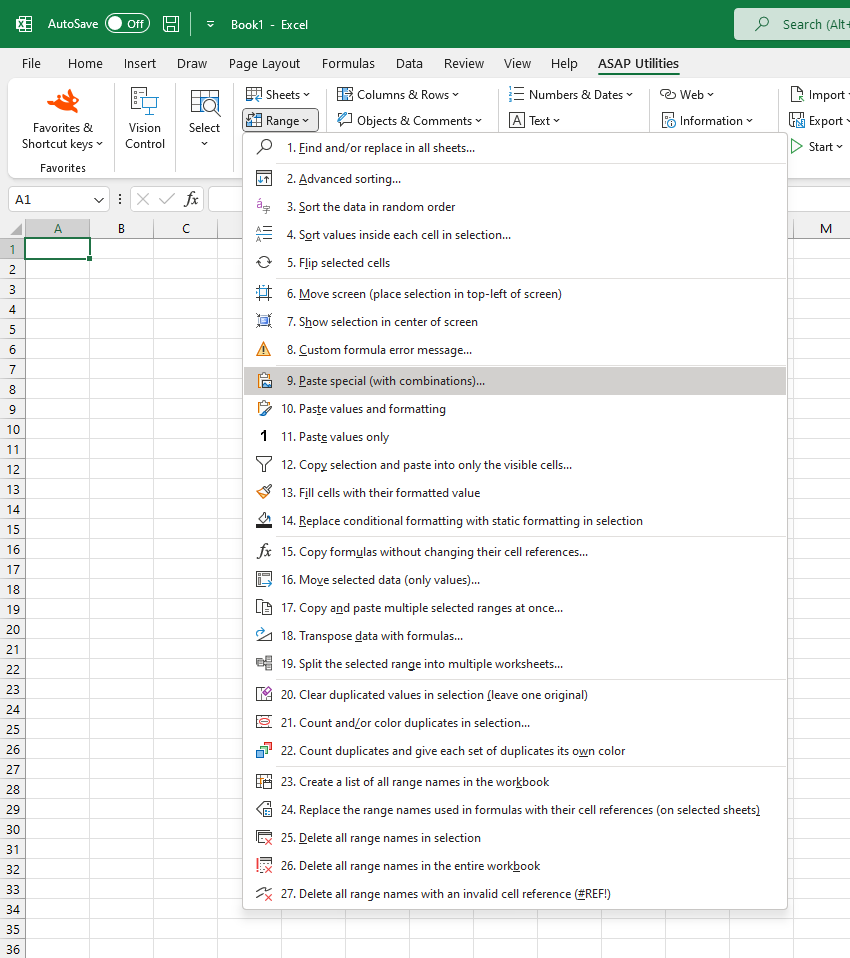Click the Paste special clipboard icon
The width and height of the screenshot is (850, 958).
264,381
